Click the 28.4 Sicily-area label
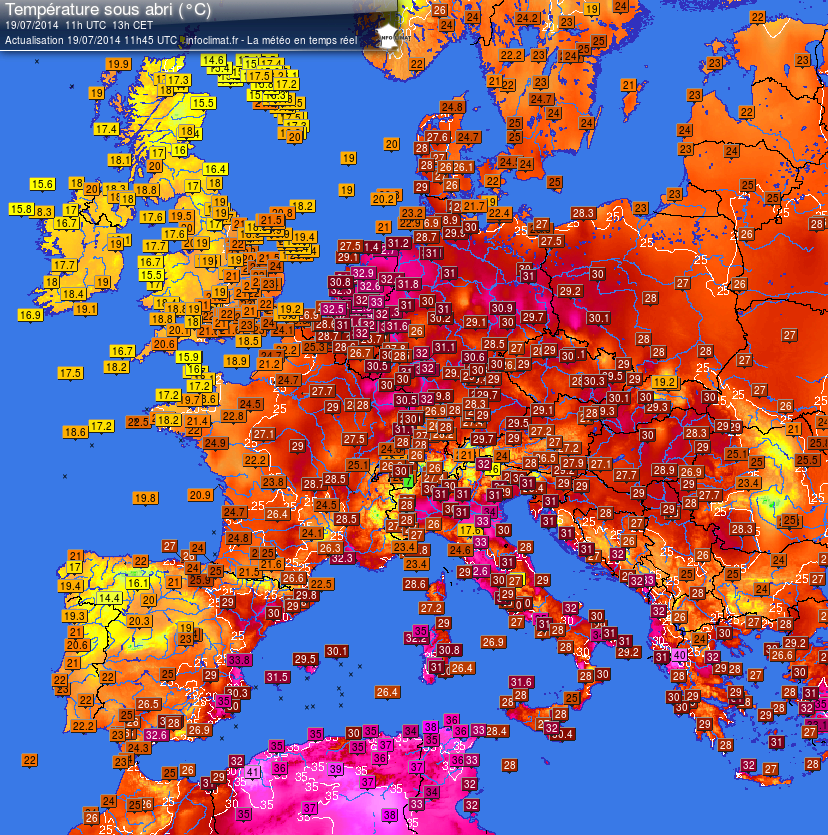Image resolution: width=828 pixels, height=835 pixels. pyautogui.click(x=497, y=731)
